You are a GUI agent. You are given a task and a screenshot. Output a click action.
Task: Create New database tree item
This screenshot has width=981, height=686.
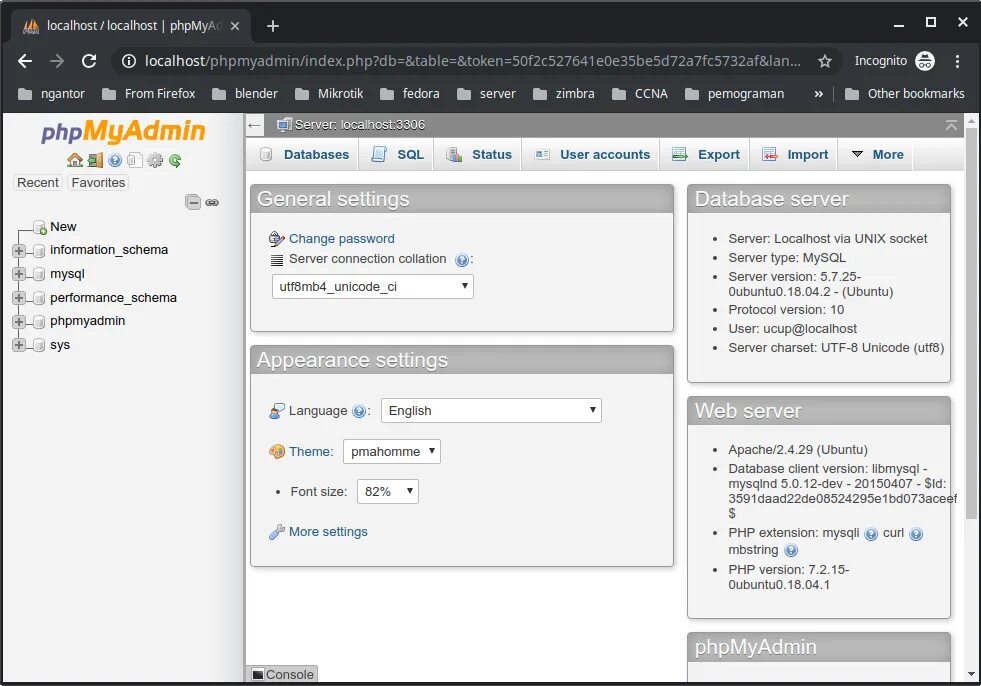[63, 227]
